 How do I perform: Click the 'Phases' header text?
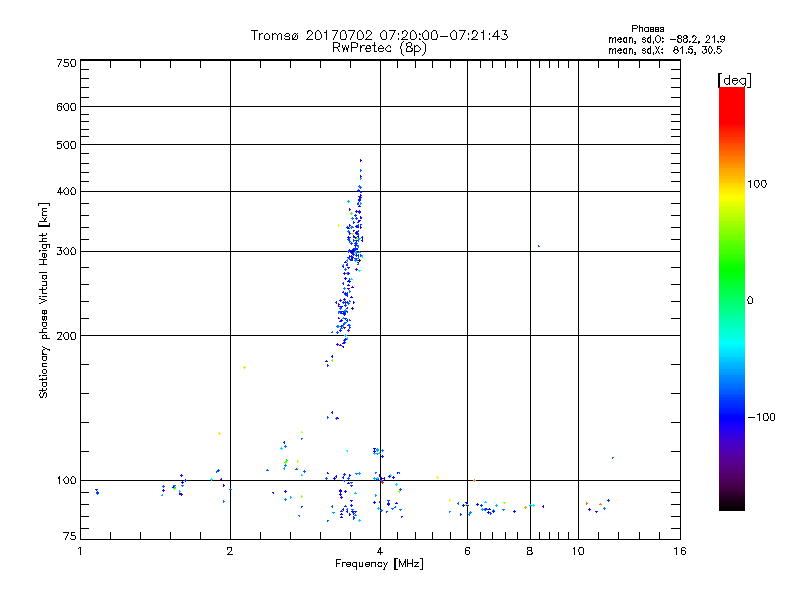[647, 29]
